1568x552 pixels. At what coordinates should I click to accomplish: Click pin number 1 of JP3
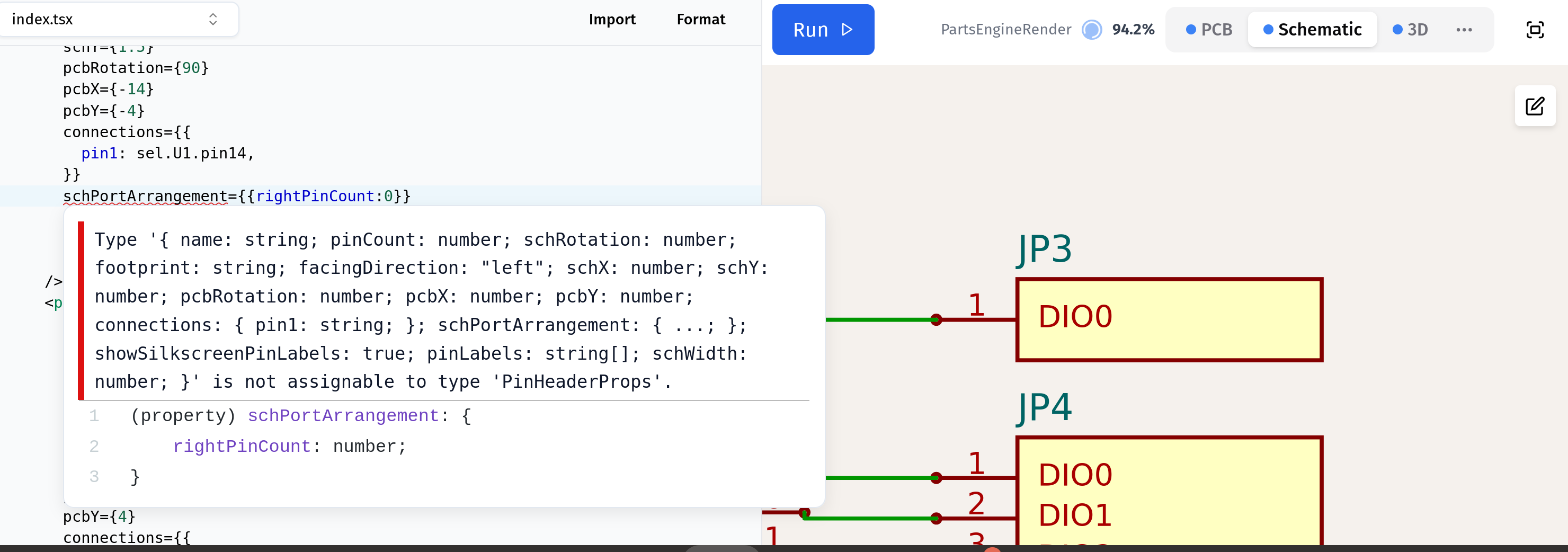click(976, 305)
